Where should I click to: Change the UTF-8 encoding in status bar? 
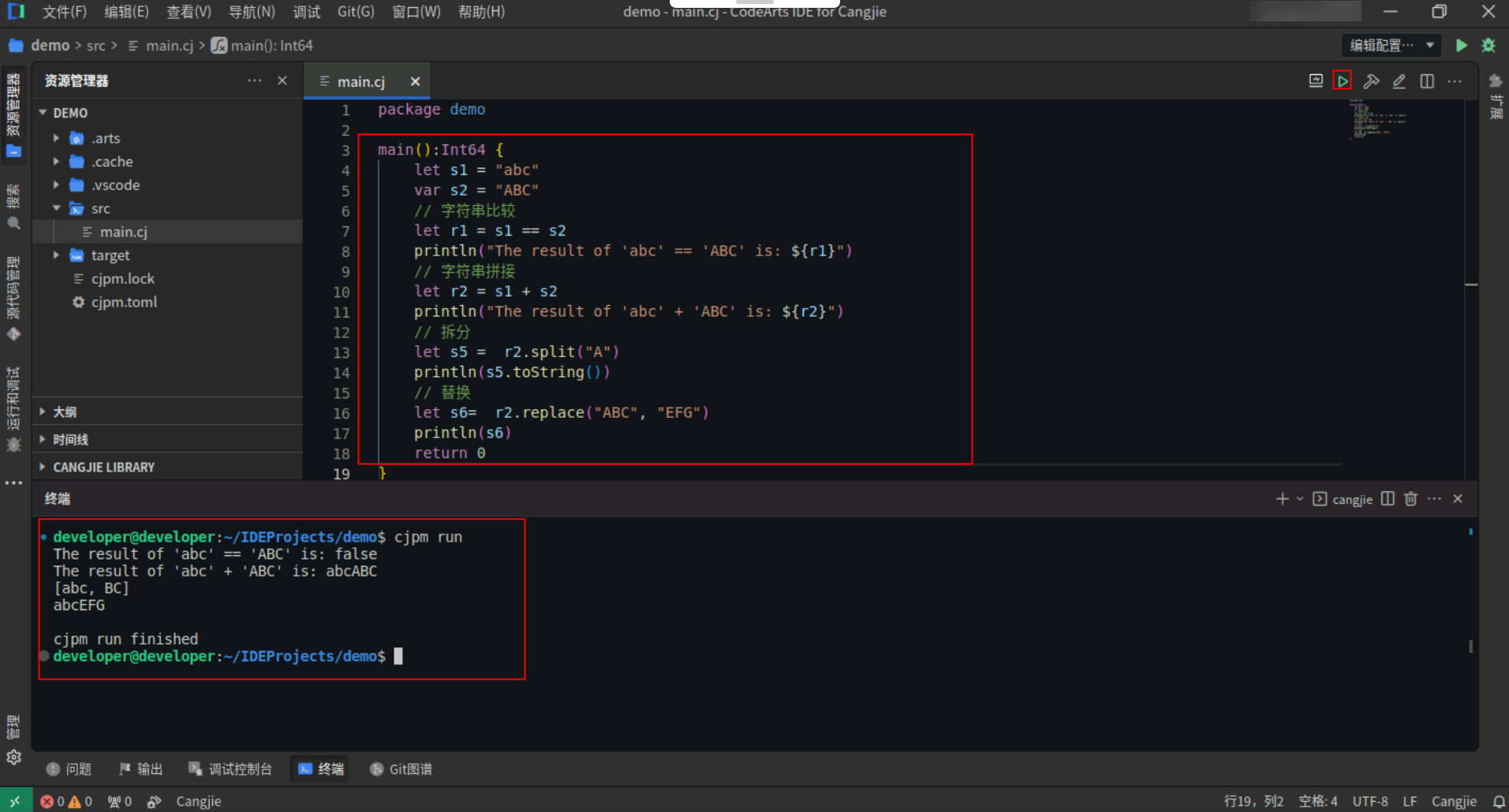[1370, 801]
